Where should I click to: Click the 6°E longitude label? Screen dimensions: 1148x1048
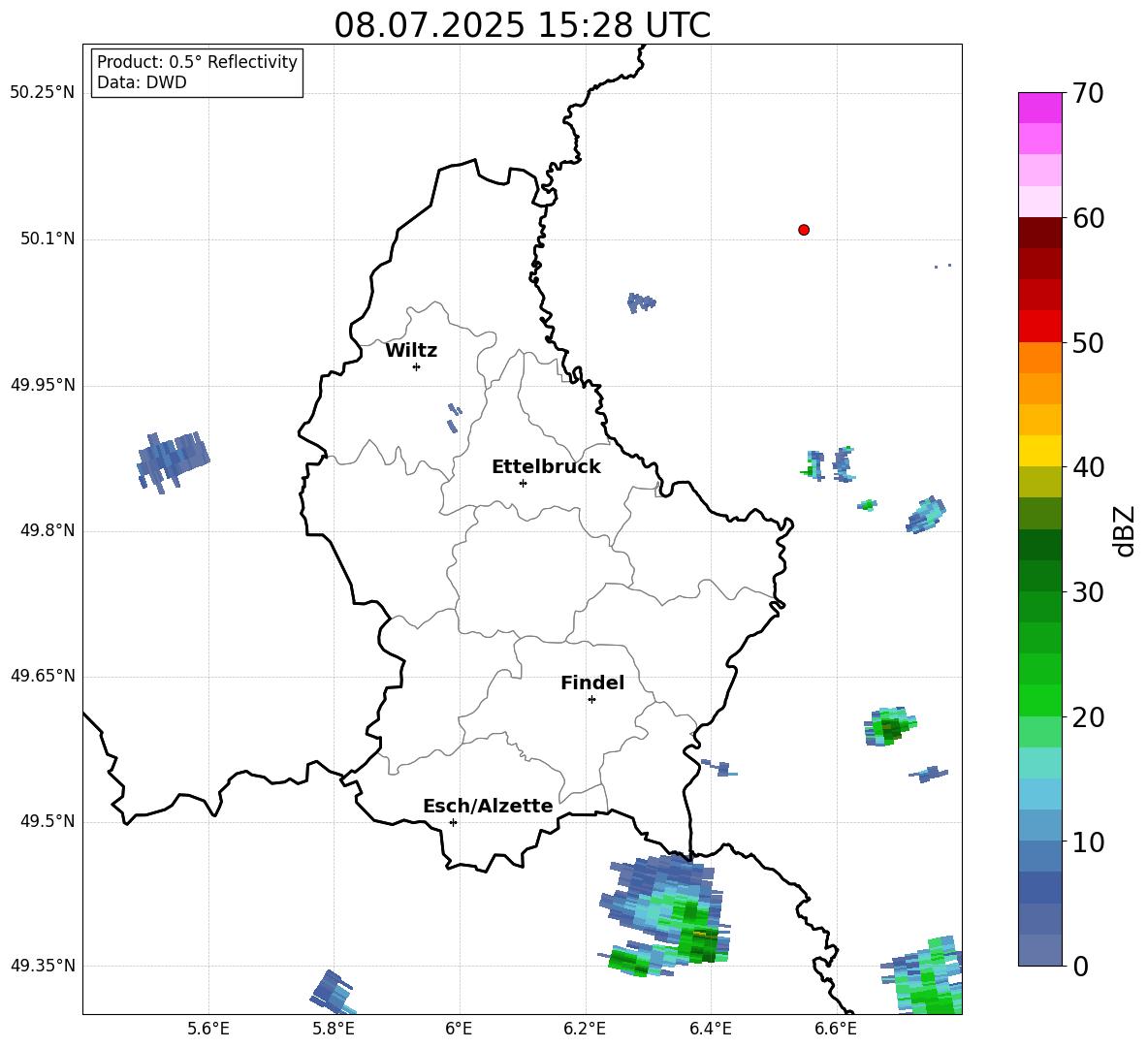(x=460, y=1029)
